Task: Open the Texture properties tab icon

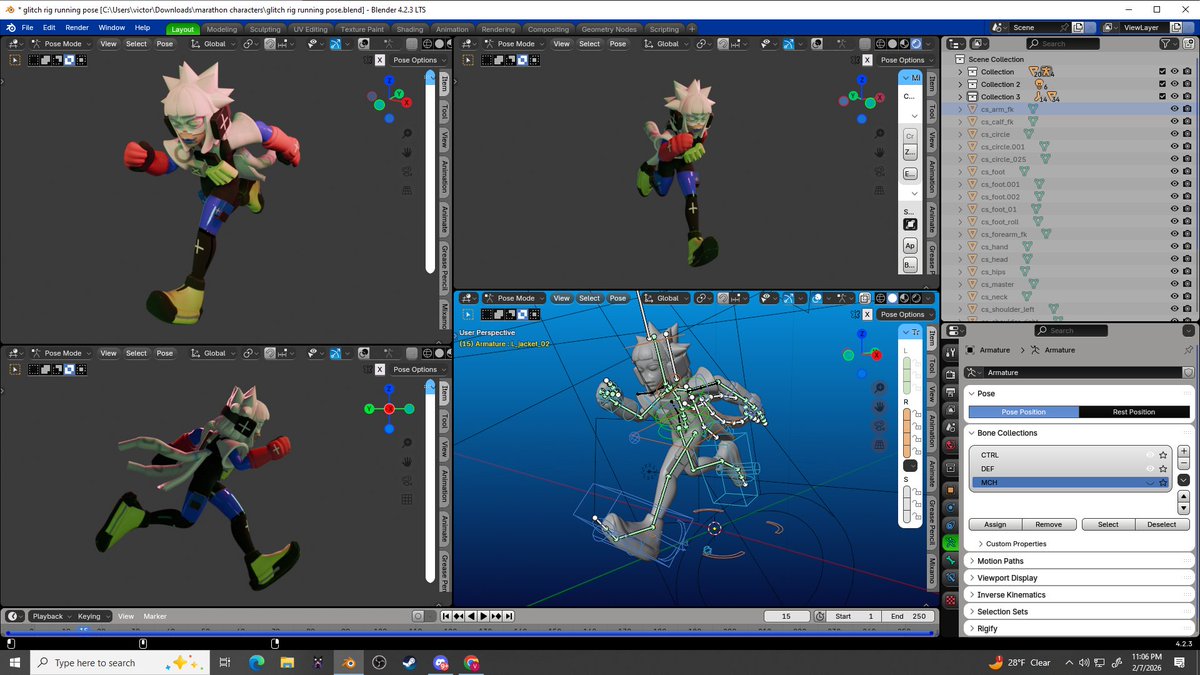Action: (950, 600)
